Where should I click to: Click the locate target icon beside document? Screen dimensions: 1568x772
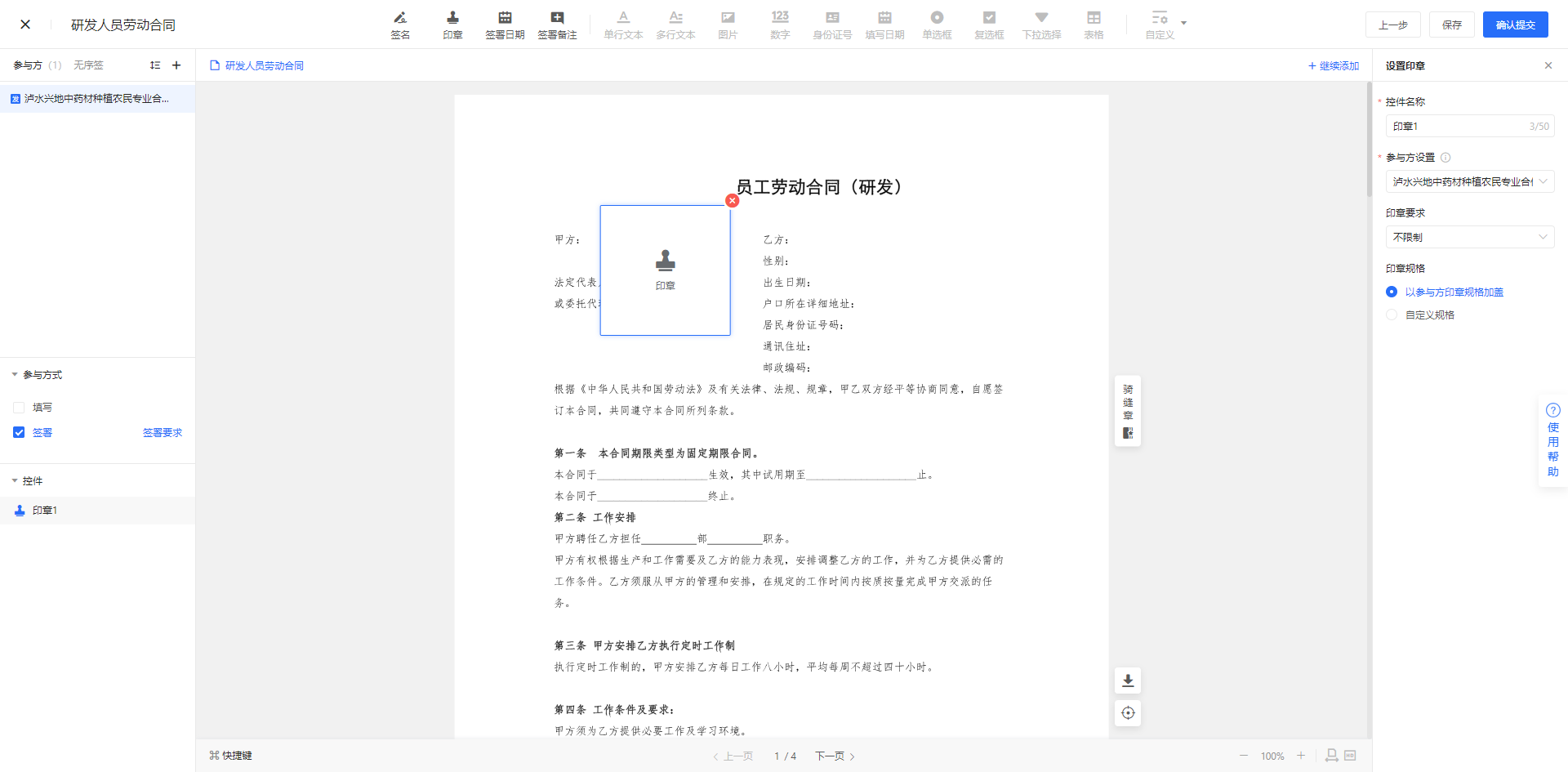point(1128,713)
